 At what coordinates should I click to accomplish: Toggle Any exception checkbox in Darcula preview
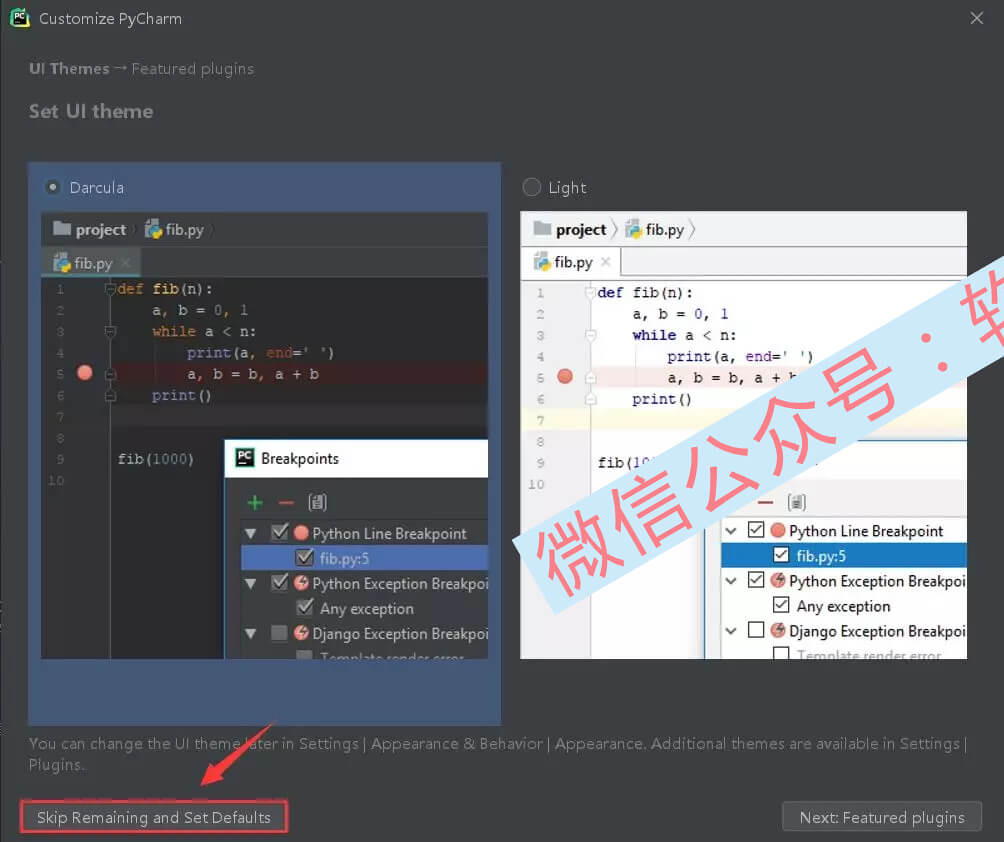point(305,607)
